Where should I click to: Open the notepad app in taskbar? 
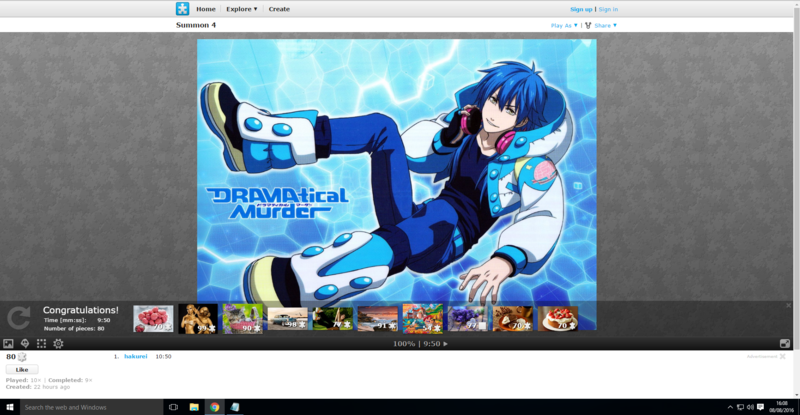tap(235, 407)
